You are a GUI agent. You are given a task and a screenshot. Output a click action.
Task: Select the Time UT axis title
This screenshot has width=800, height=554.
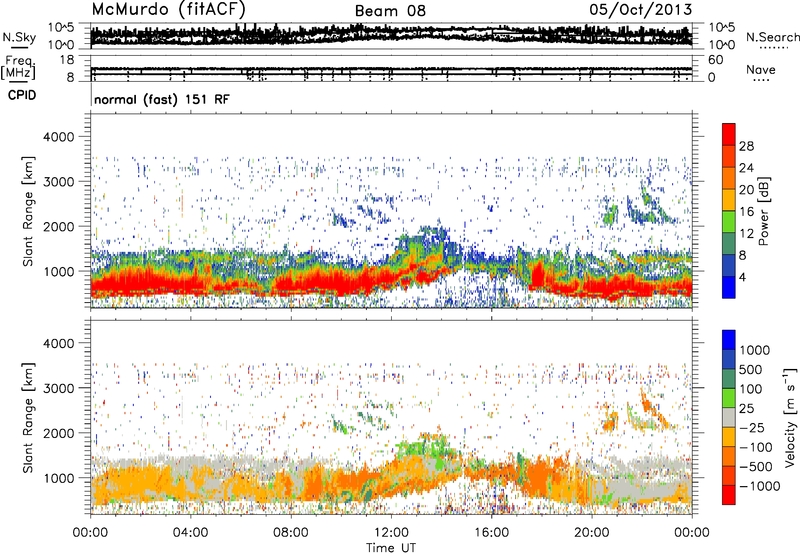click(391, 547)
